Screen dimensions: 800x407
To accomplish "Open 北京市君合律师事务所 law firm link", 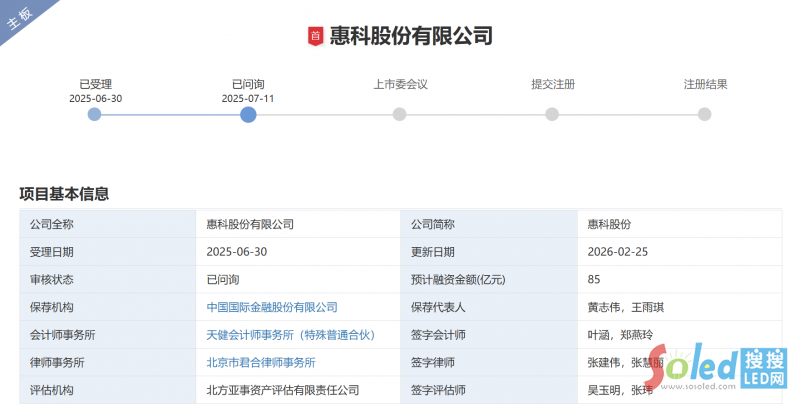I will click(261, 363).
